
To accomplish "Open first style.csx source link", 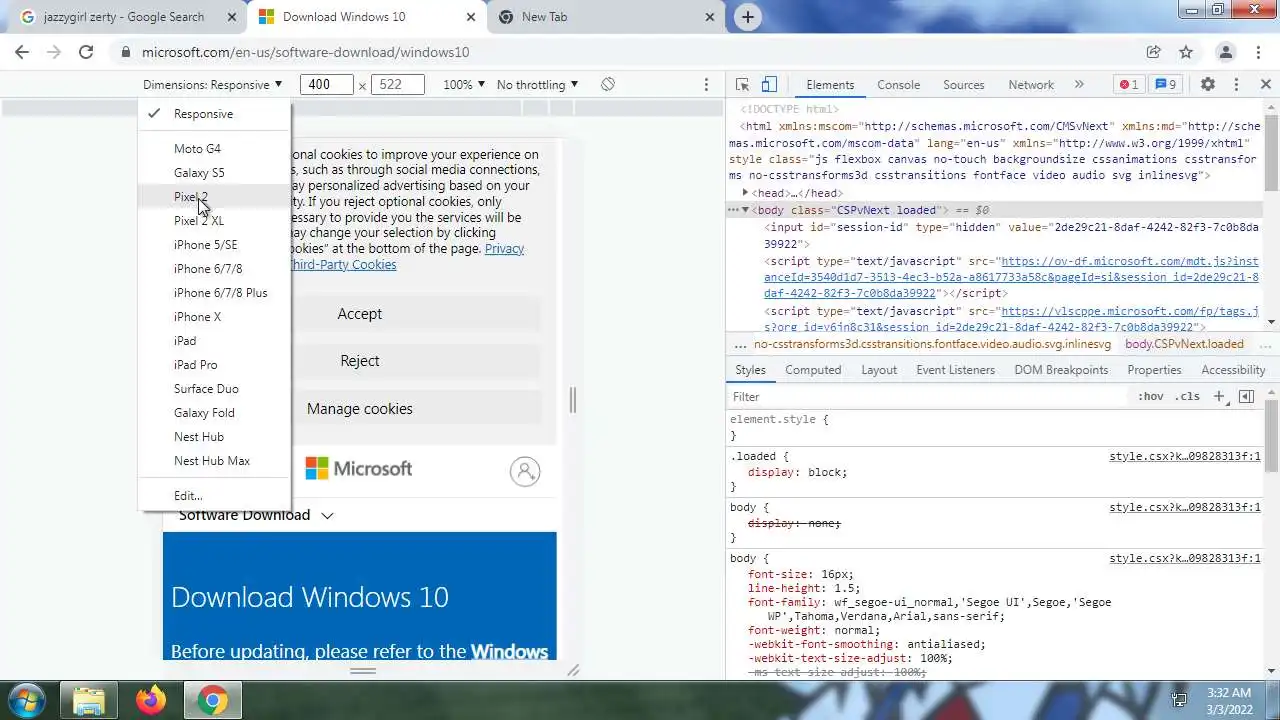I will (1184, 457).
